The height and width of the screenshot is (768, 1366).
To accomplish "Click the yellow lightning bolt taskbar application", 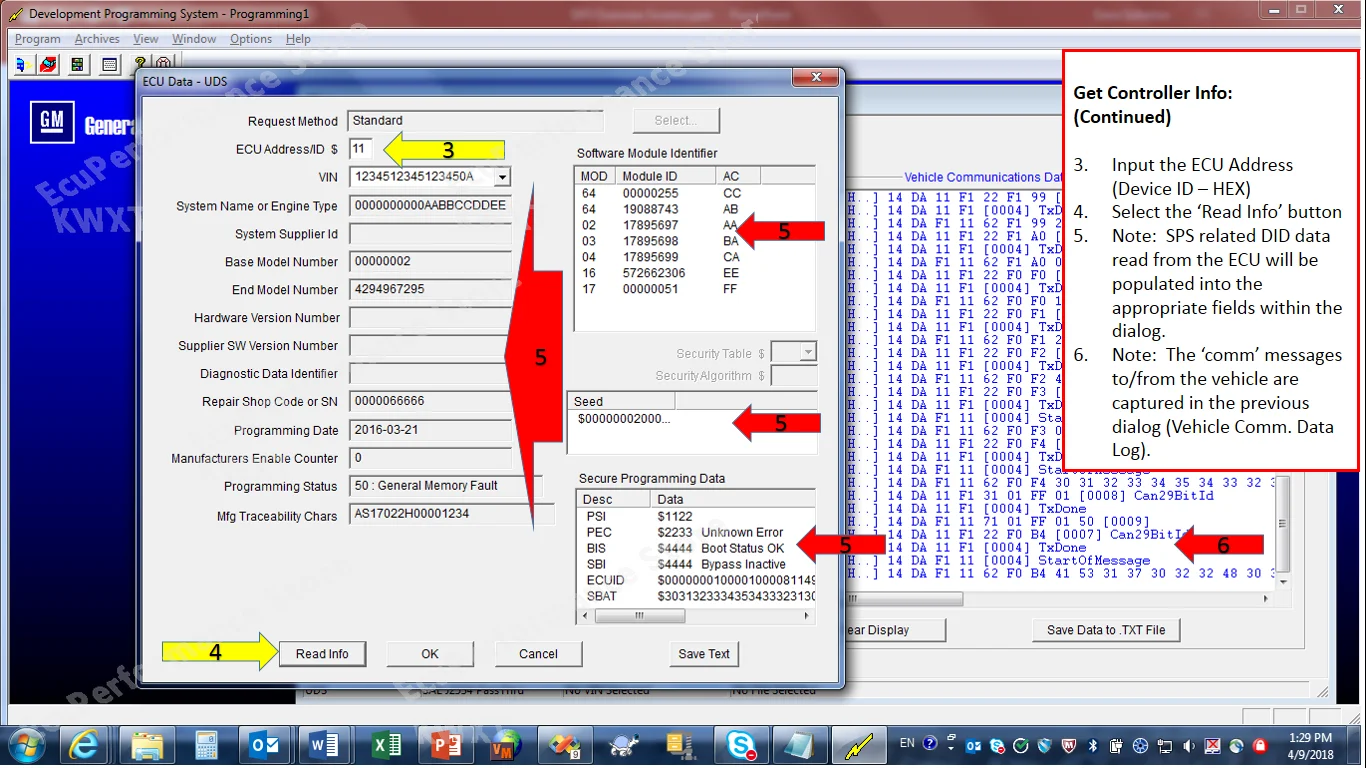I will [x=859, y=746].
